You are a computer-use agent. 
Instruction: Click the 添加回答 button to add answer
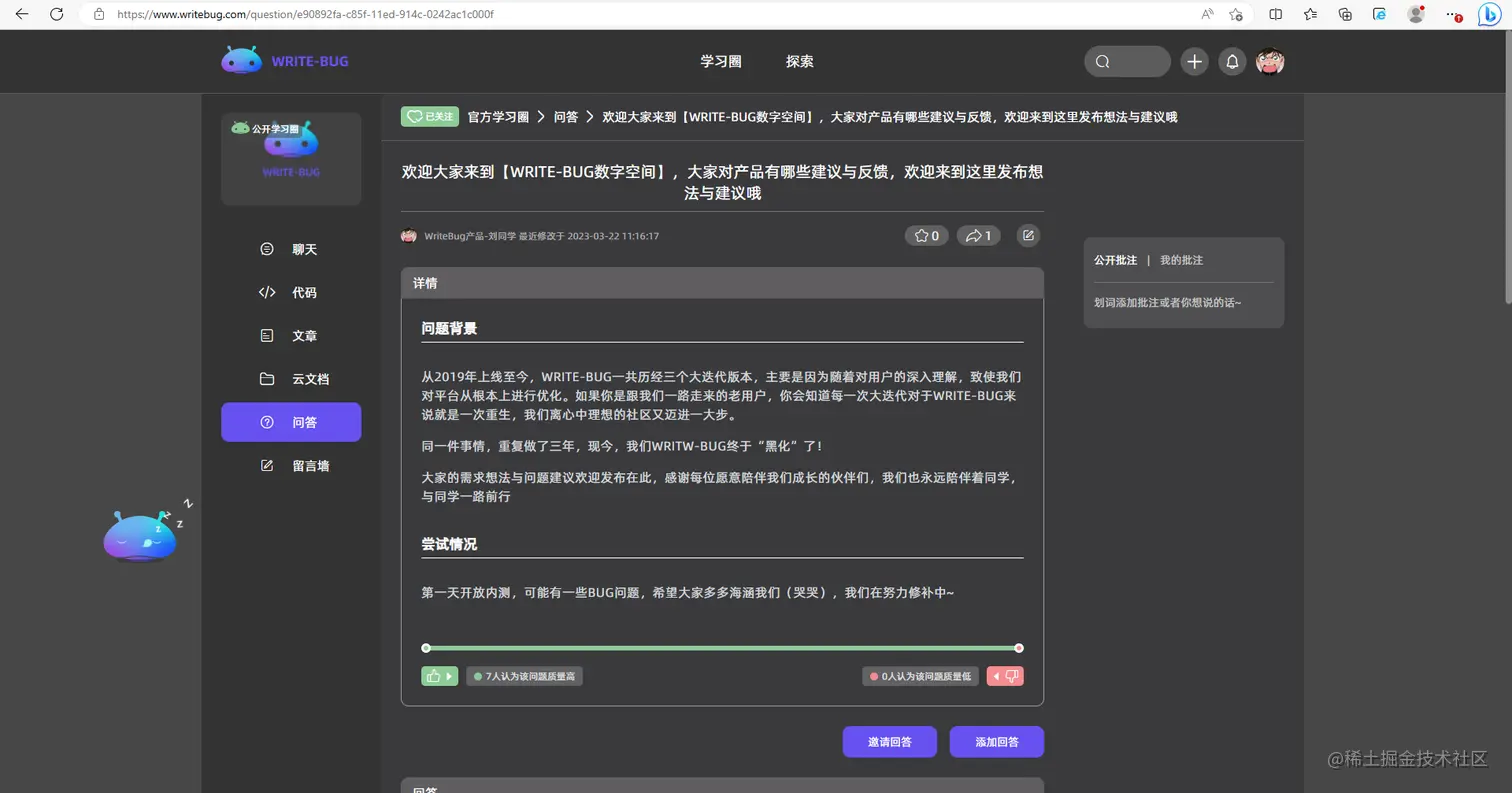996,741
